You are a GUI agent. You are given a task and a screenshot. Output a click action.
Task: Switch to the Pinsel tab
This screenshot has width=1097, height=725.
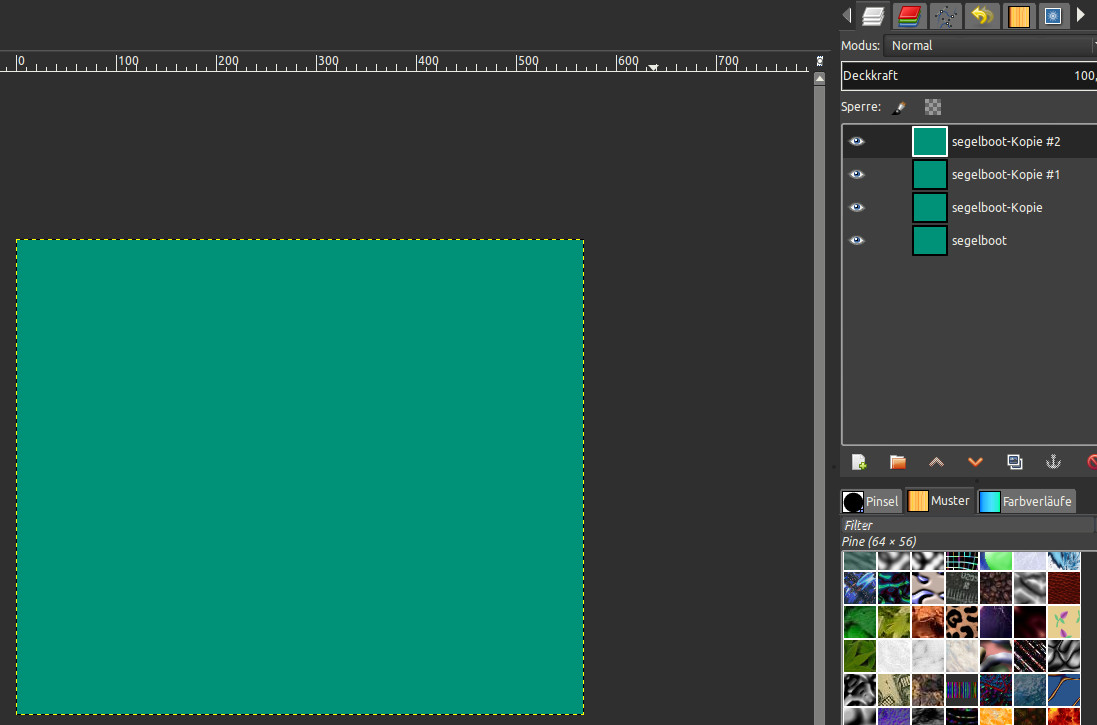coord(872,501)
